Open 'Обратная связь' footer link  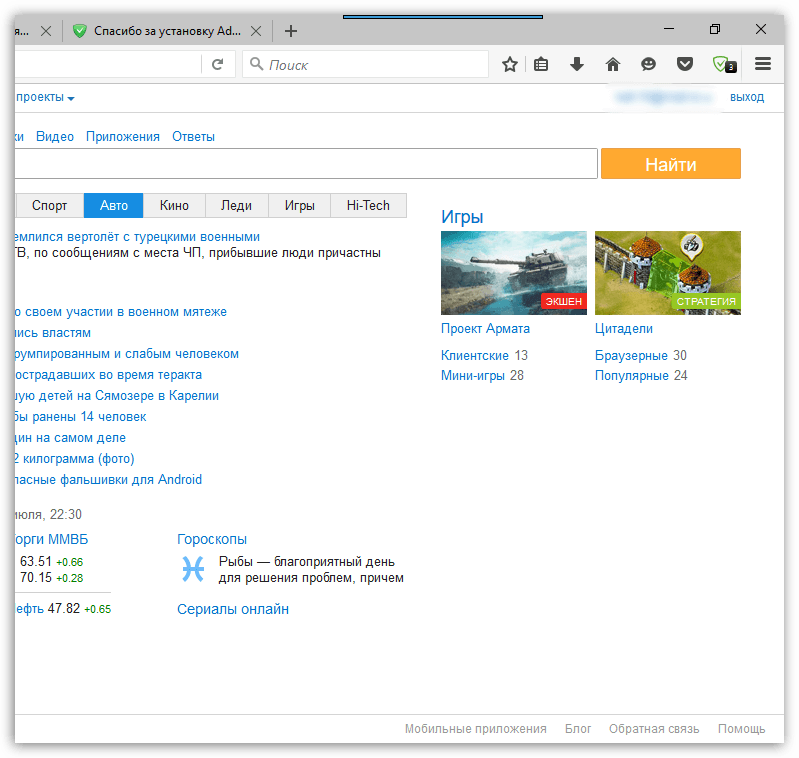pos(654,728)
